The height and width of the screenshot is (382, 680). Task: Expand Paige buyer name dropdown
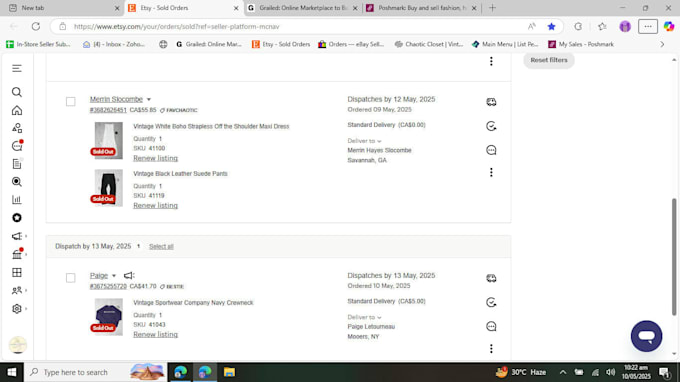tap(114, 276)
